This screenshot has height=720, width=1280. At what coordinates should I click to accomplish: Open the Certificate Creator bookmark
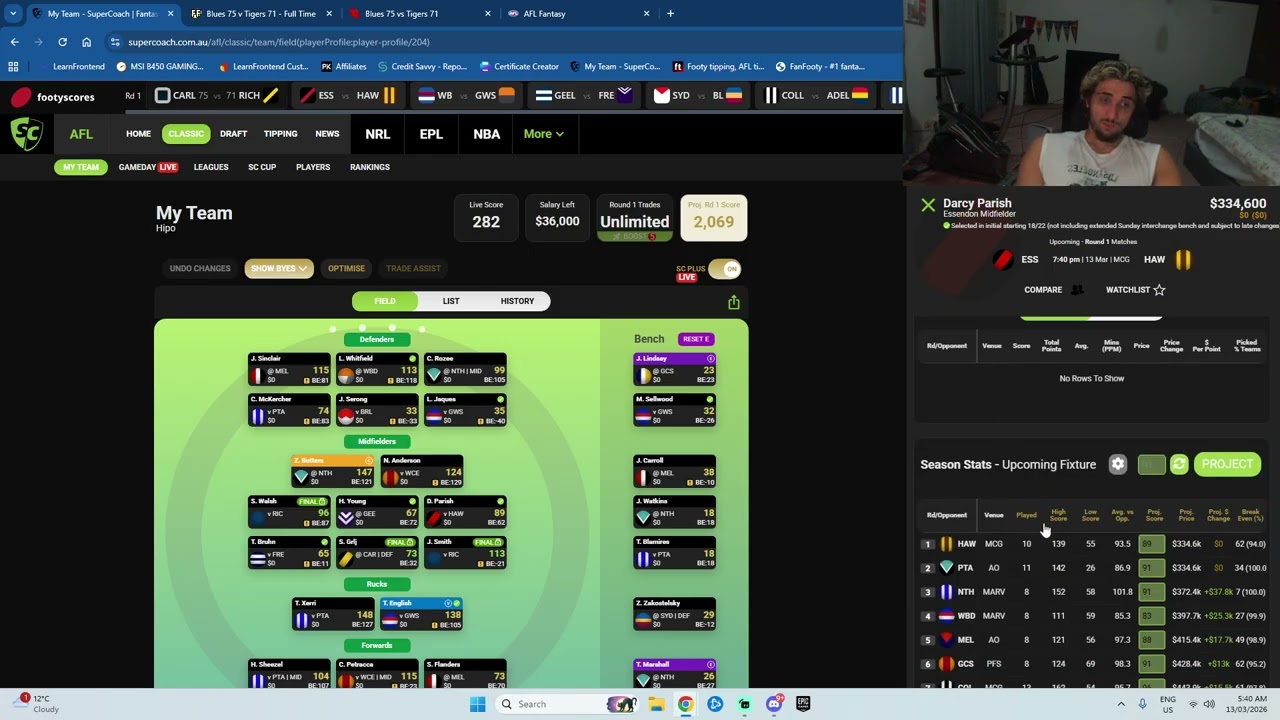(x=518, y=67)
